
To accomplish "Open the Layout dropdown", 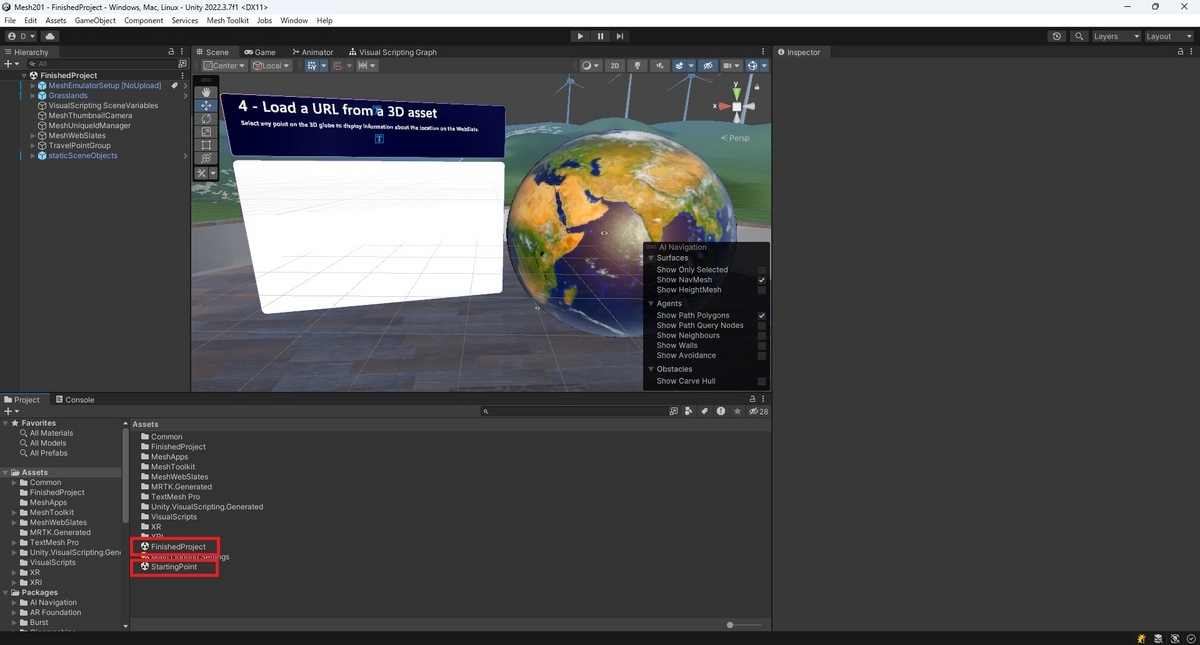I will pos(1168,36).
